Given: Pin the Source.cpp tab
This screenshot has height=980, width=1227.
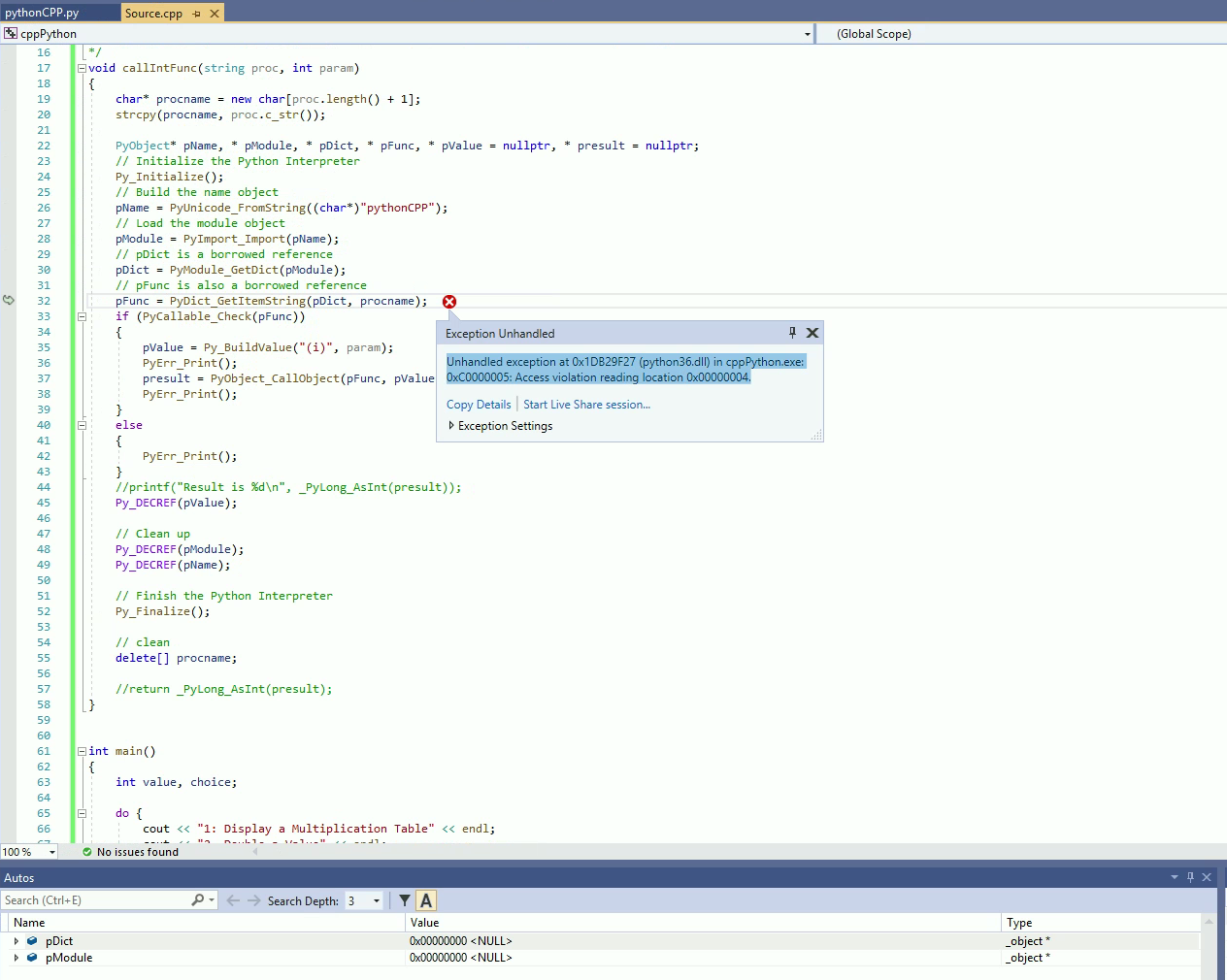Looking at the screenshot, I should coord(196,14).
